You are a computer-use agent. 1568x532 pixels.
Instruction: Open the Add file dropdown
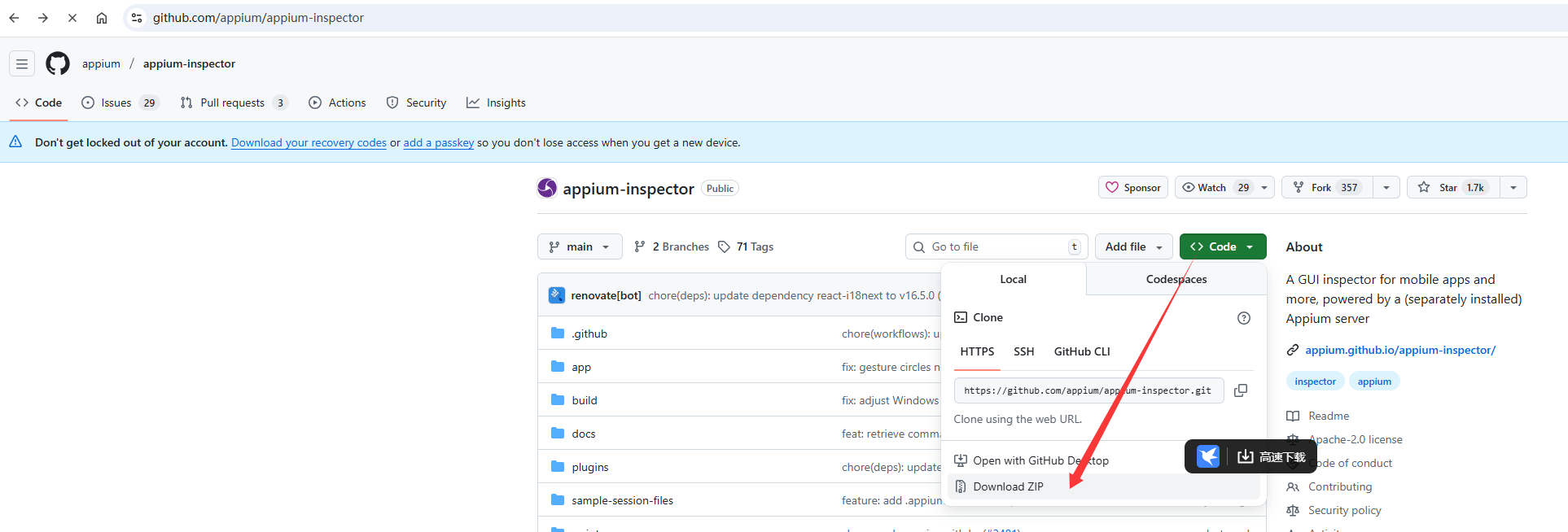[x=1134, y=246]
